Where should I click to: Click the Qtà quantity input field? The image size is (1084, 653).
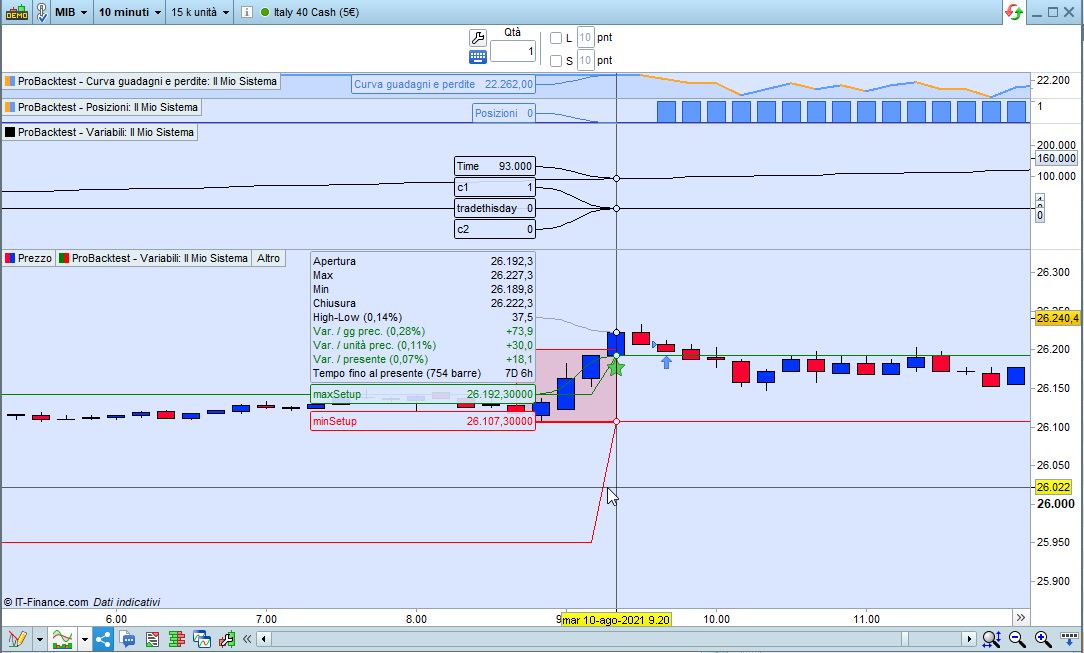(512, 51)
